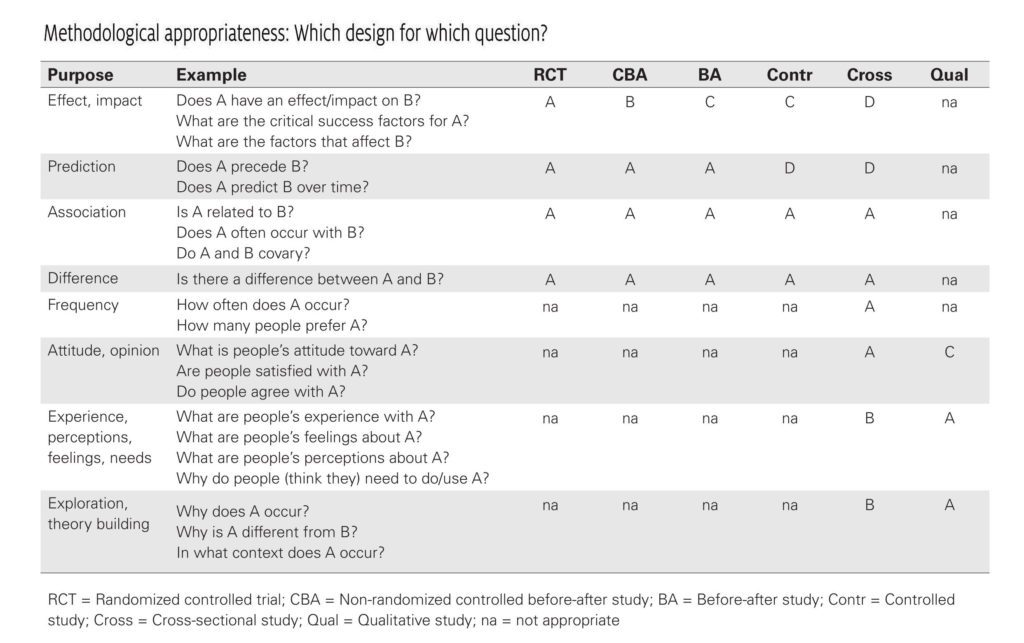The height and width of the screenshot is (643, 1024).
Task: Select the Prediction row label
Action: point(82,166)
